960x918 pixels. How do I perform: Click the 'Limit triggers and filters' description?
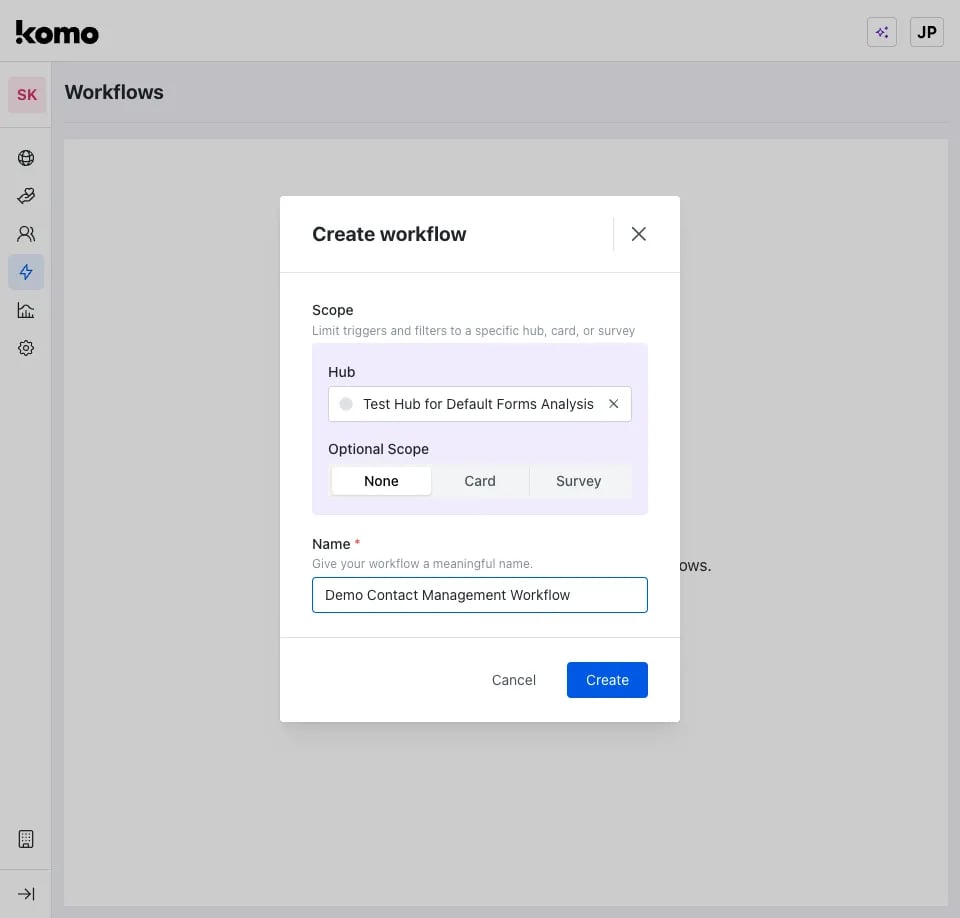473,331
